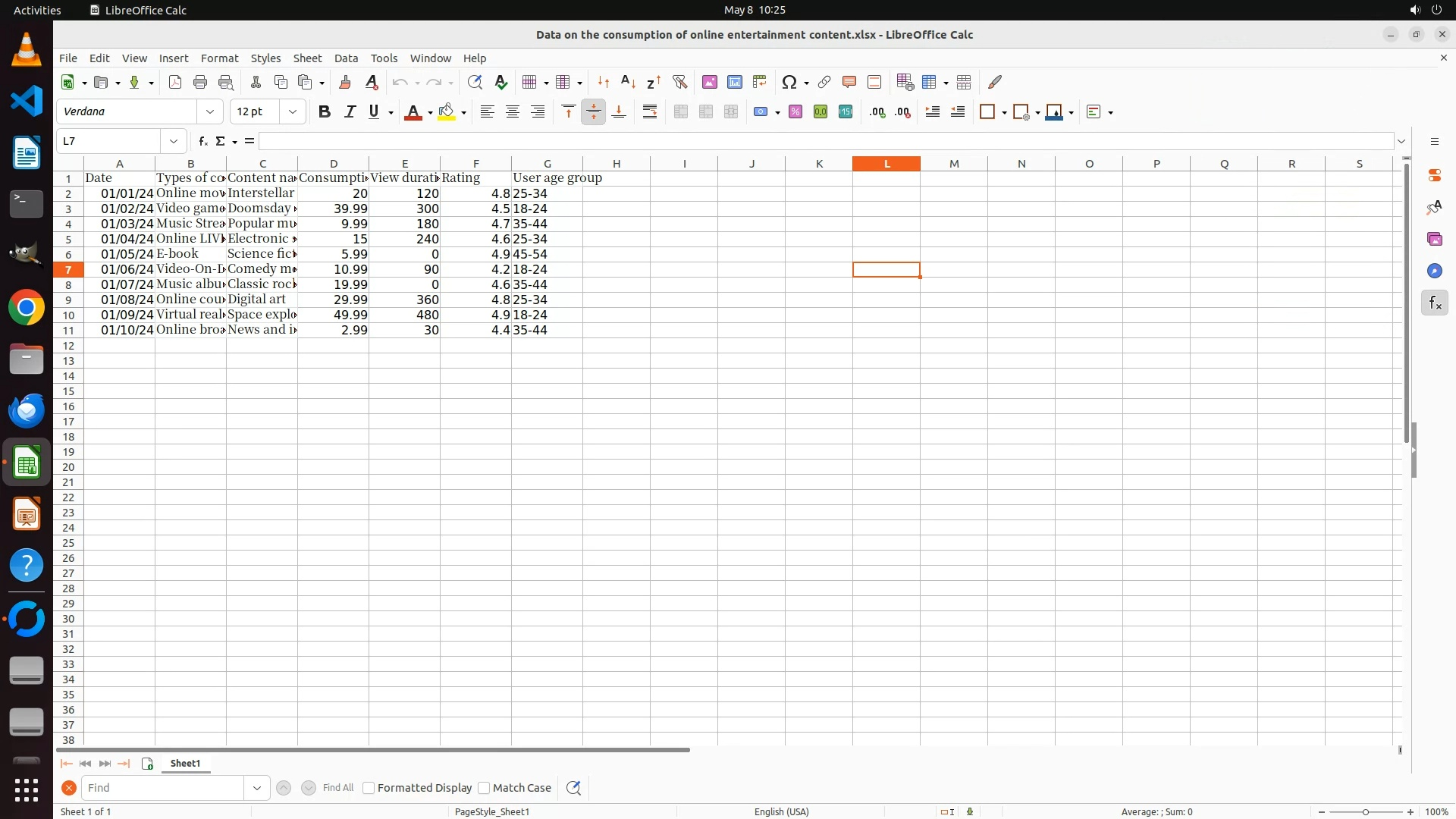Click the Export as PDF icon

pos(175,82)
